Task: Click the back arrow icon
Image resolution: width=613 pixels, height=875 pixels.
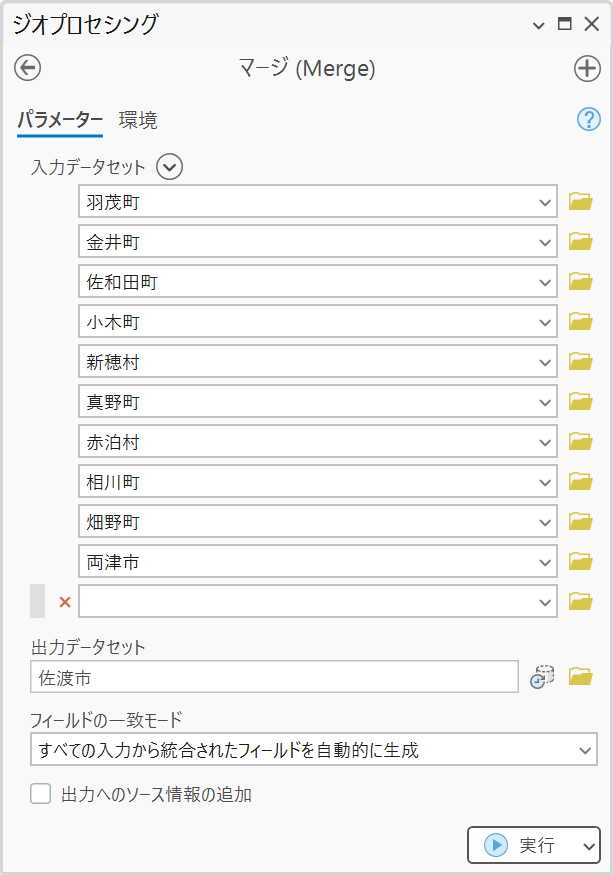Action: click(27, 68)
